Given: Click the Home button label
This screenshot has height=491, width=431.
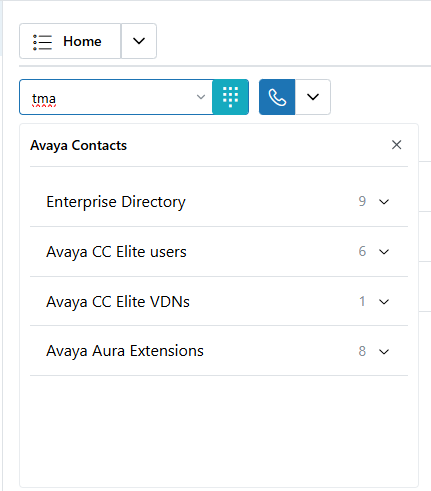Looking at the screenshot, I should coord(82,41).
